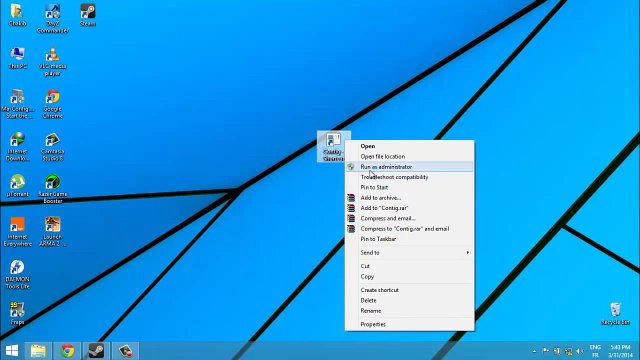The width and height of the screenshot is (640, 360).
Task: Open the network tray icon
Action: coord(568,351)
